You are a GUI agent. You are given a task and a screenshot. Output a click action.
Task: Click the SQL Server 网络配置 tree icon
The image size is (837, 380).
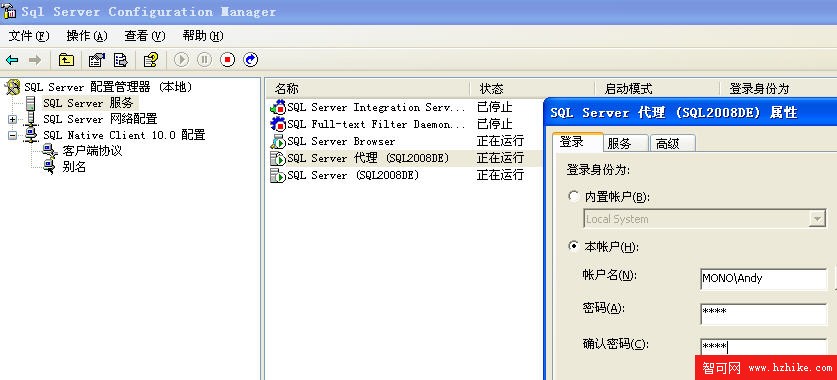31,119
